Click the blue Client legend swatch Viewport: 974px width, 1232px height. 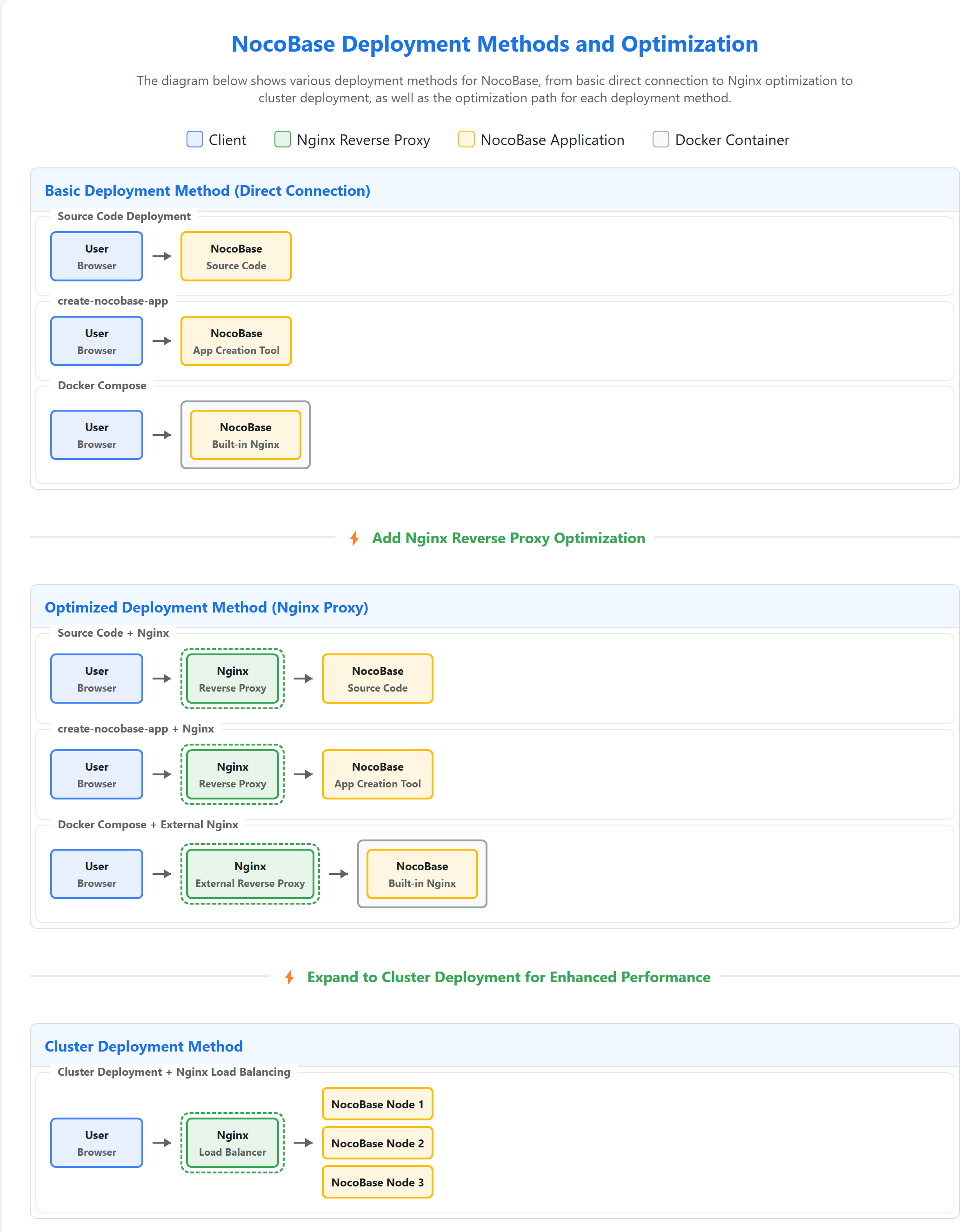click(195, 139)
